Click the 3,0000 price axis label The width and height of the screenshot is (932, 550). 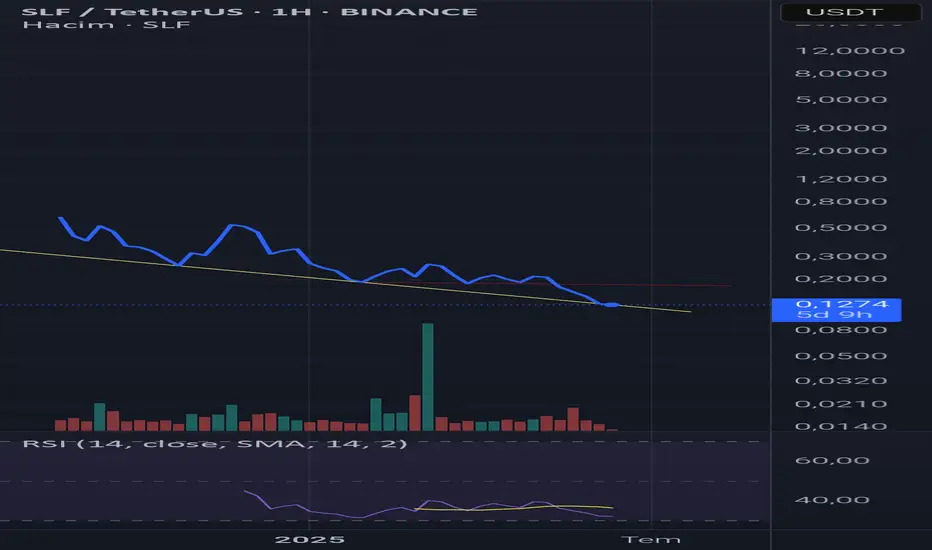pos(841,128)
